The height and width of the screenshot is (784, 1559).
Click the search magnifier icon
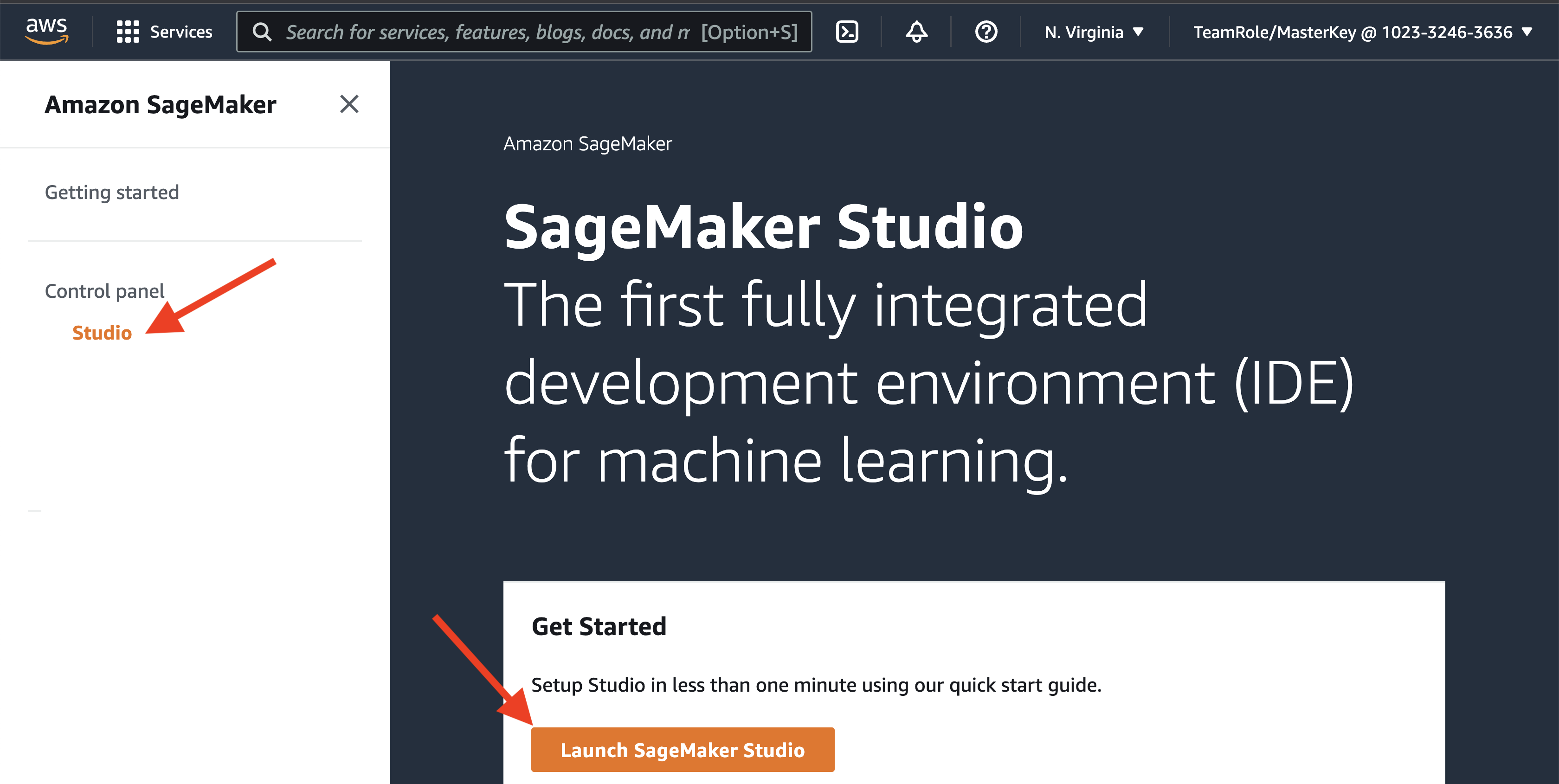point(261,32)
